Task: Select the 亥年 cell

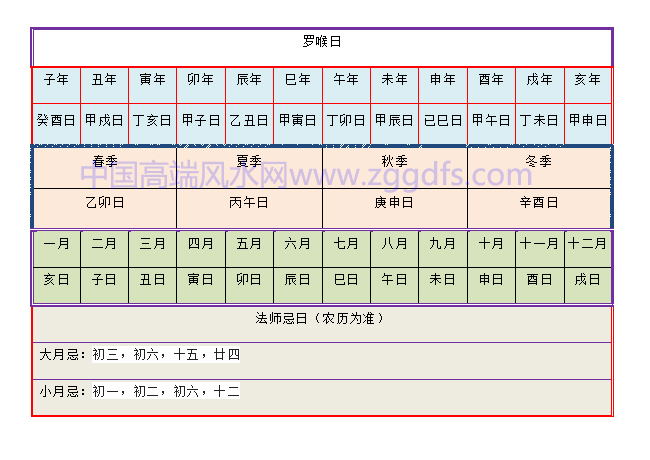Action: point(588,85)
